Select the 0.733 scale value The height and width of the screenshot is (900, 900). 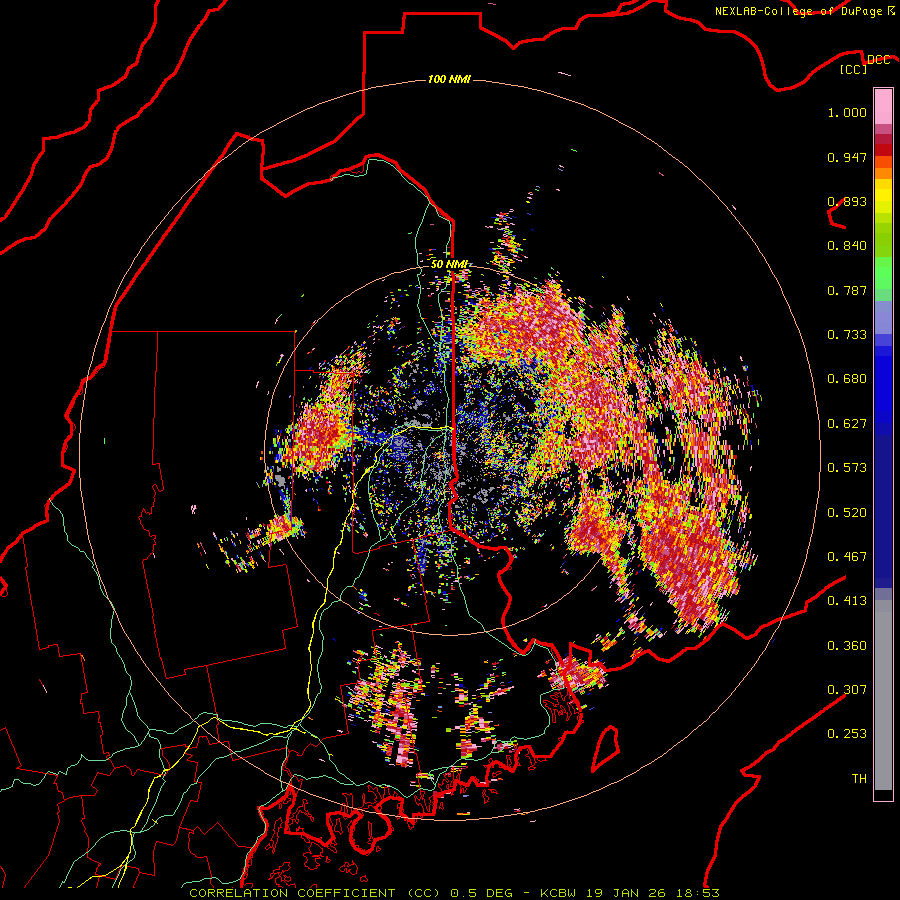pos(847,335)
